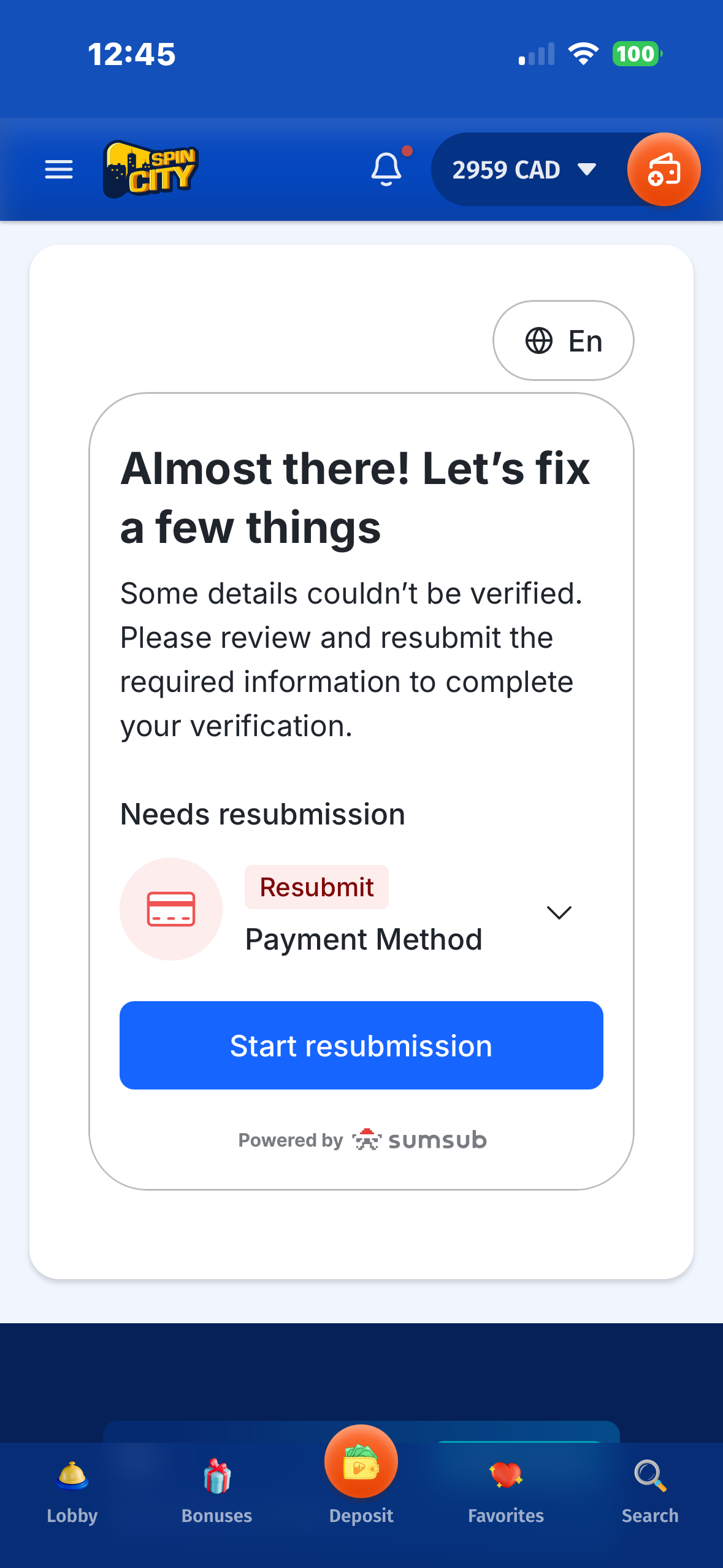The height and width of the screenshot is (1568, 723).
Task: Switch to the Search tab
Action: pyautogui.click(x=650, y=1491)
